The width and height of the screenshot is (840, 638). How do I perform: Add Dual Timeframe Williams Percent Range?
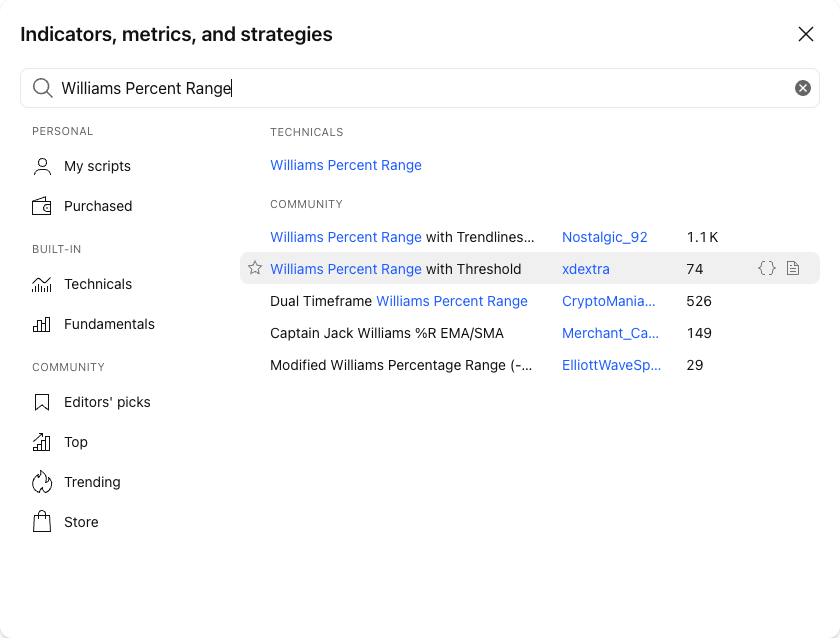(399, 301)
